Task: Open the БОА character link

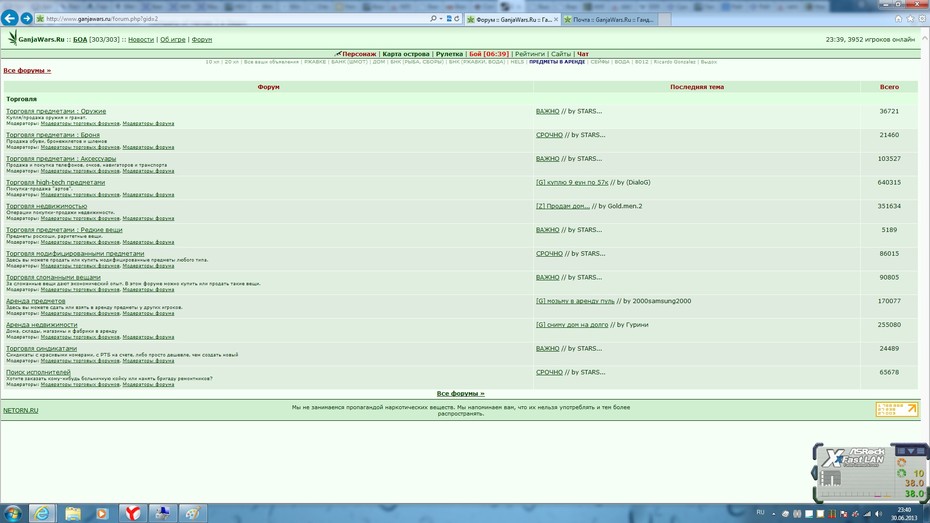Action: tap(80, 40)
